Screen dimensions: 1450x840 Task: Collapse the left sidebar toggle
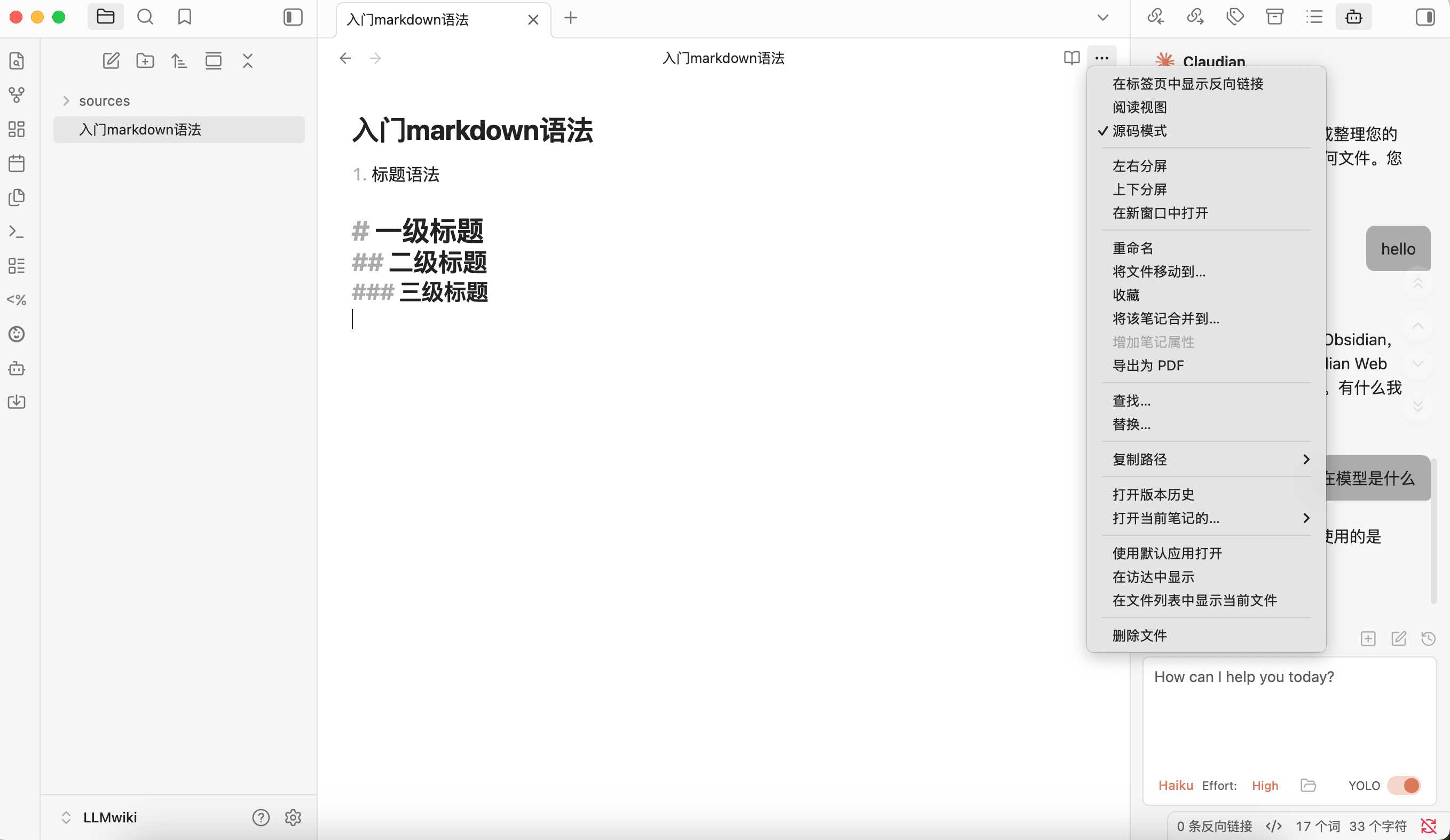pos(293,17)
